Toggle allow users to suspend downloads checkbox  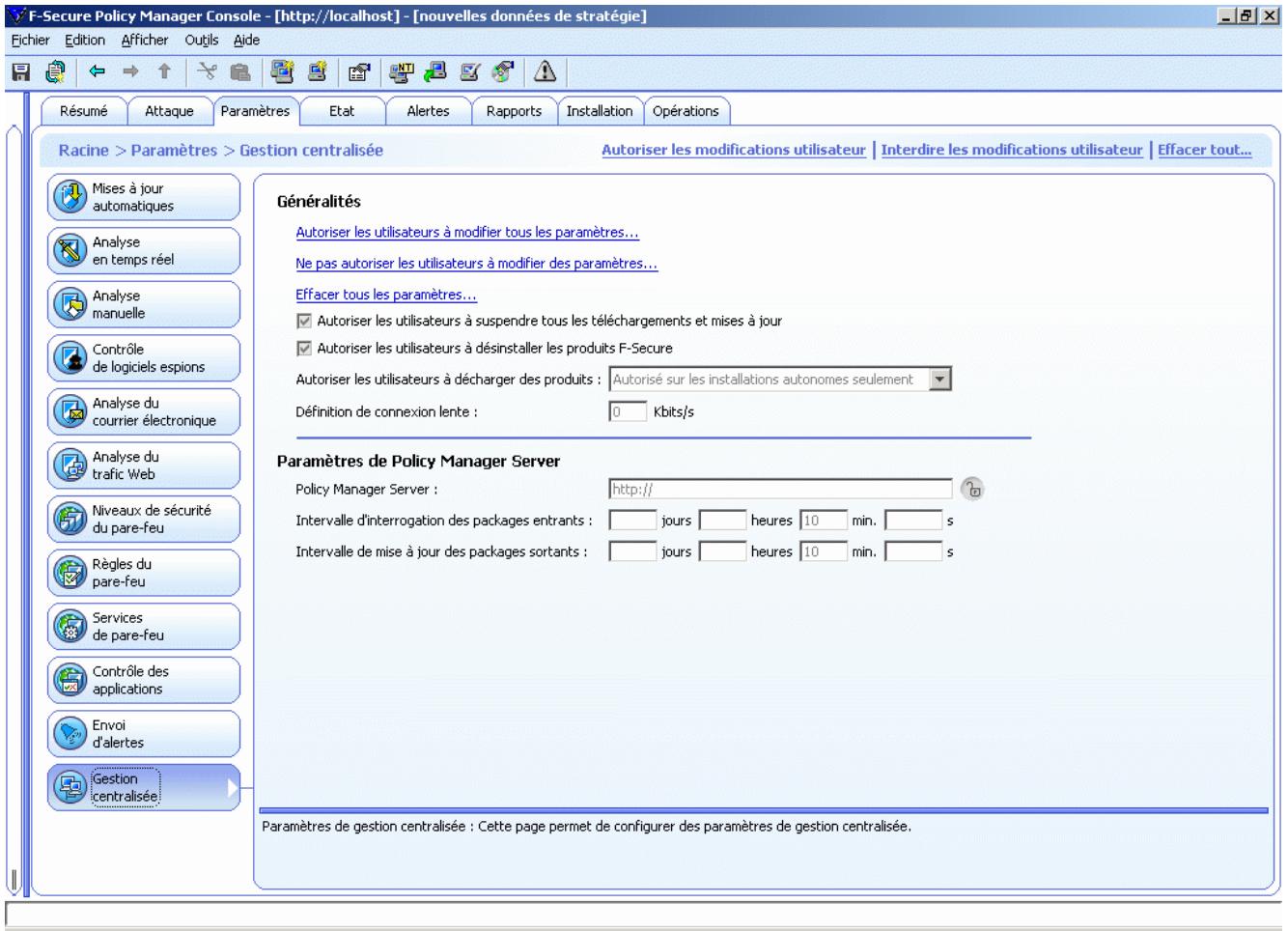pos(304,321)
